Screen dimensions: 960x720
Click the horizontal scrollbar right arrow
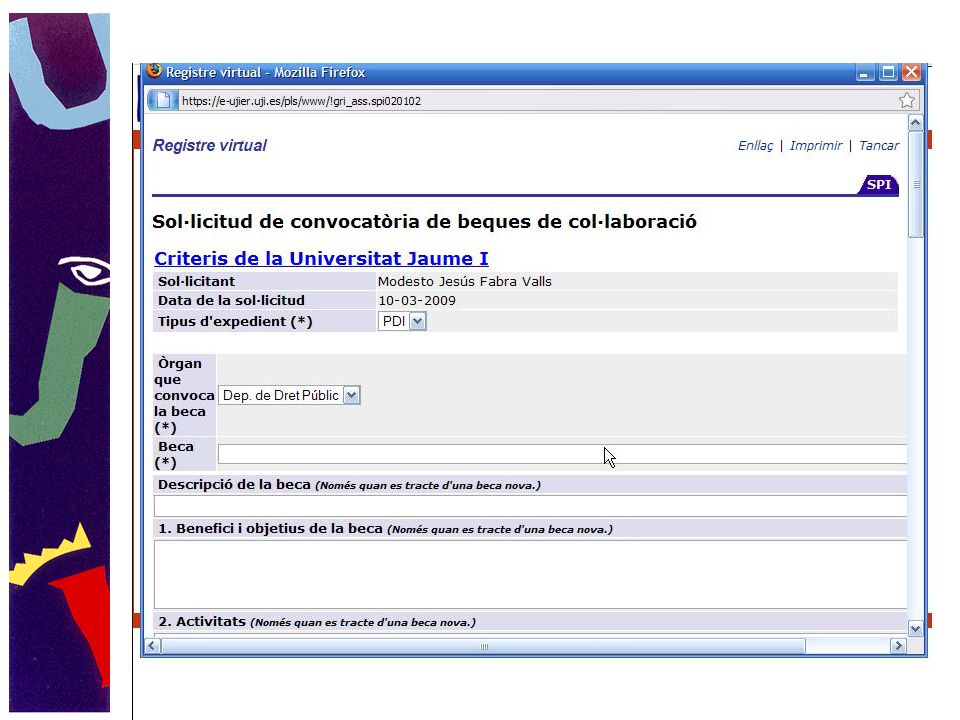tap(898, 646)
